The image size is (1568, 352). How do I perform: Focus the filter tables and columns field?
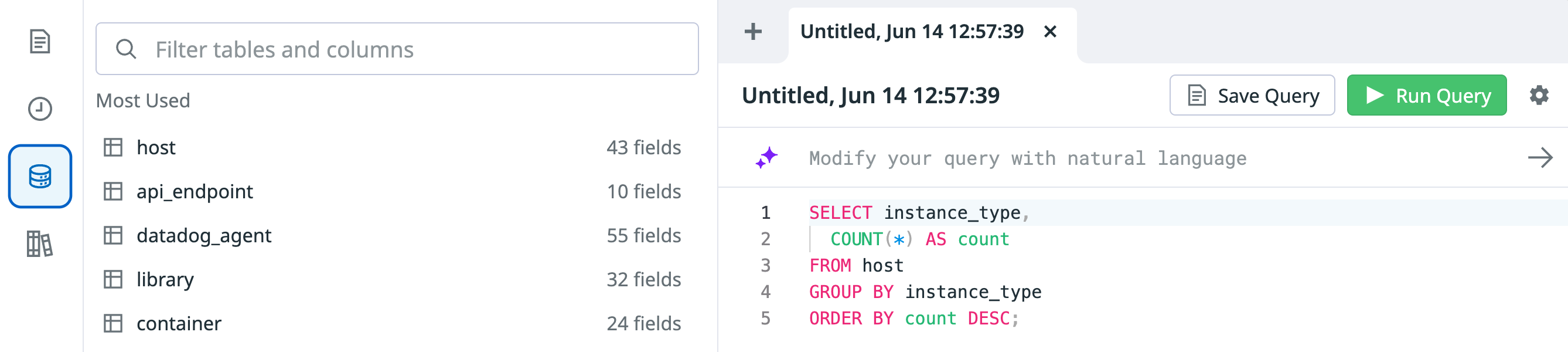tap(397, 49)
